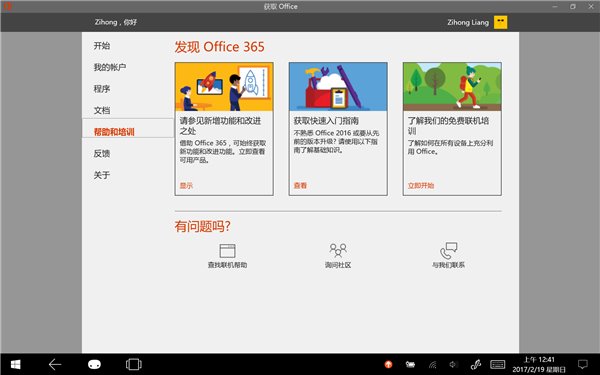Image resolution: width=600 pixels, height=375 pixels.
Task: Click the 了解我们的免费联机培训 card title
Action: click(x=448, y=126)
